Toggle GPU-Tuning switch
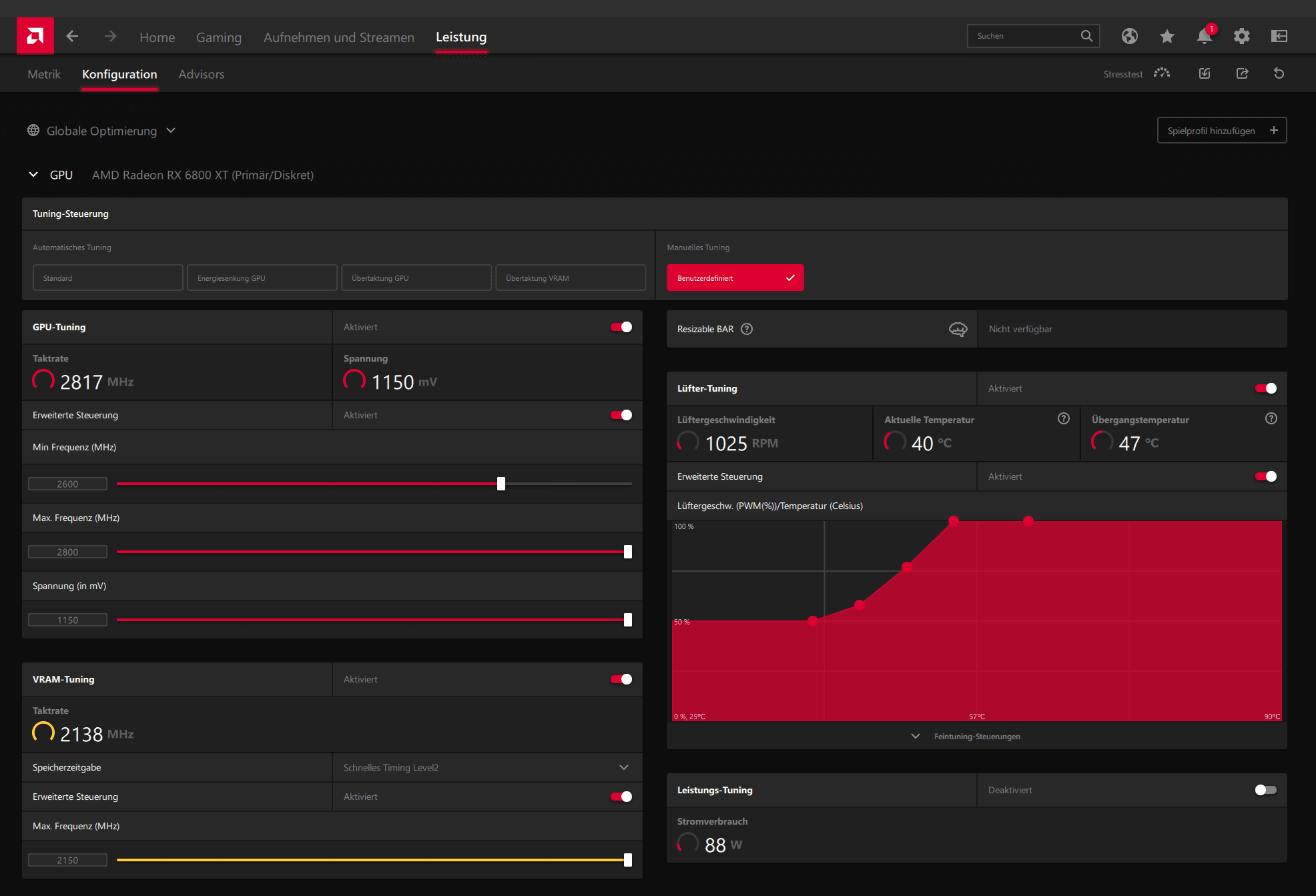This screenshot has width=1316, height=896. pyautogui.click(x=621, y=327)
